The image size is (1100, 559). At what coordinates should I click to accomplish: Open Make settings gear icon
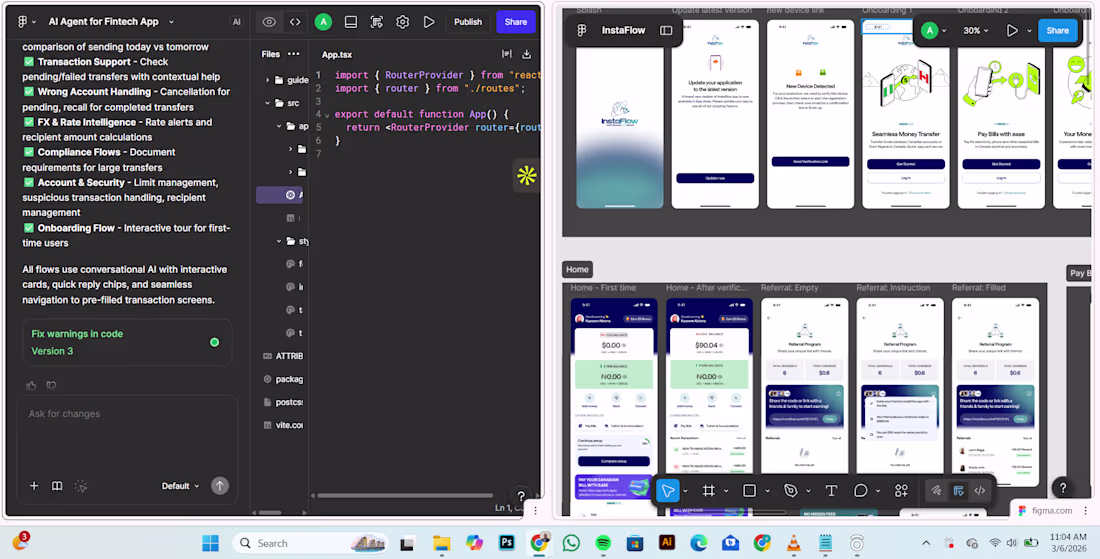[402, 22]
